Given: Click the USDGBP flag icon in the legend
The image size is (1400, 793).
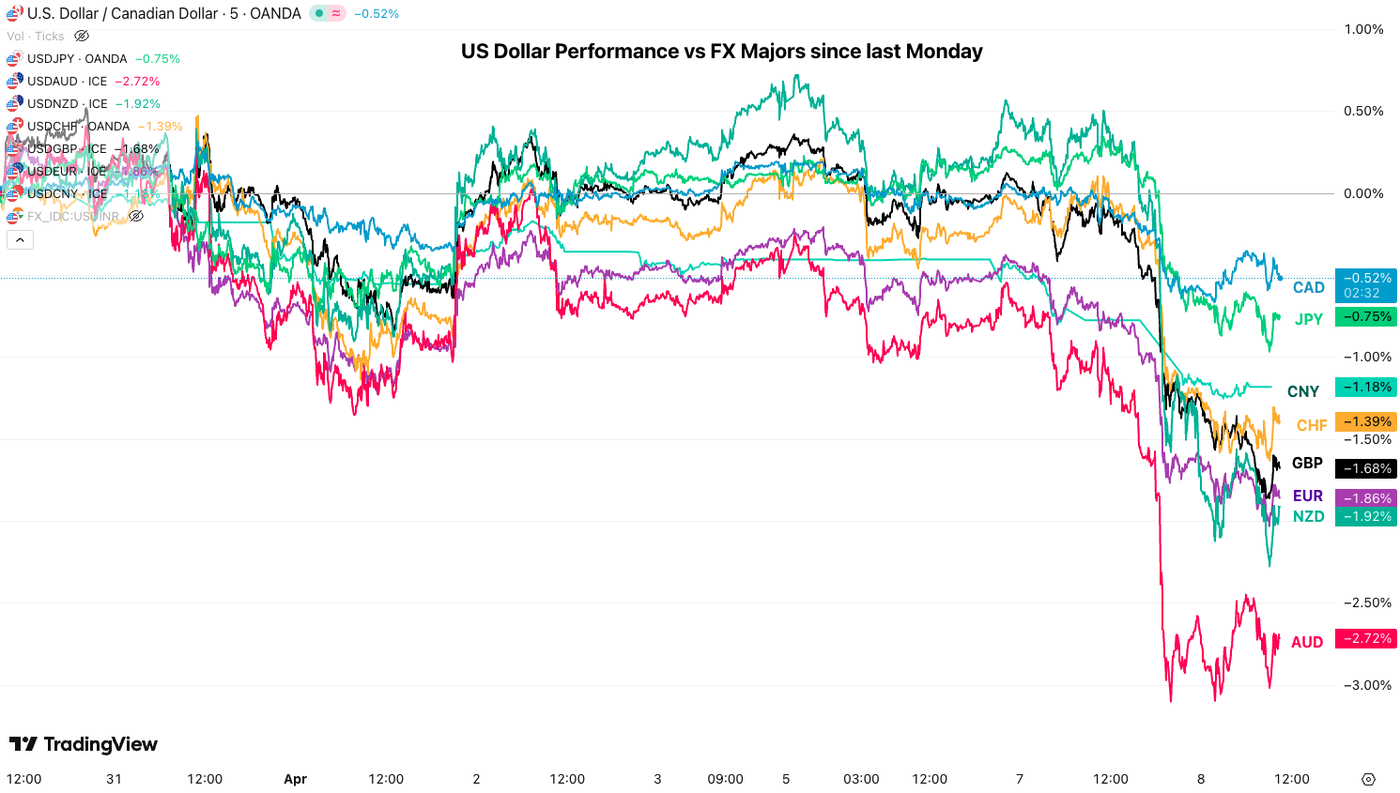Looking at the screenshot, I should tap(12, 147).
